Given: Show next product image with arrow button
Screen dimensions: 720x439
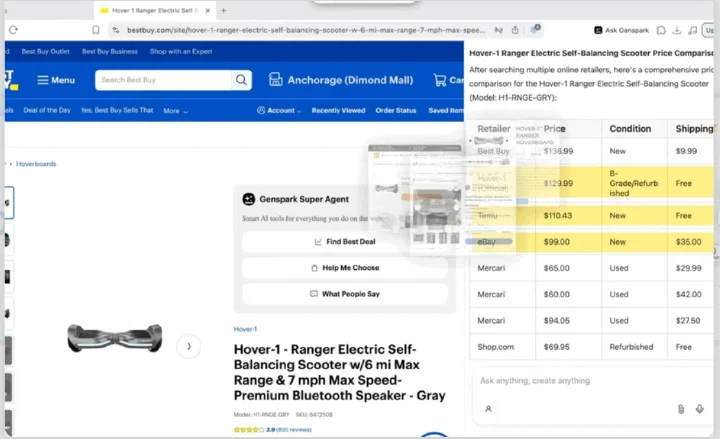Looking at the screenshot, I should coord(189,346).
